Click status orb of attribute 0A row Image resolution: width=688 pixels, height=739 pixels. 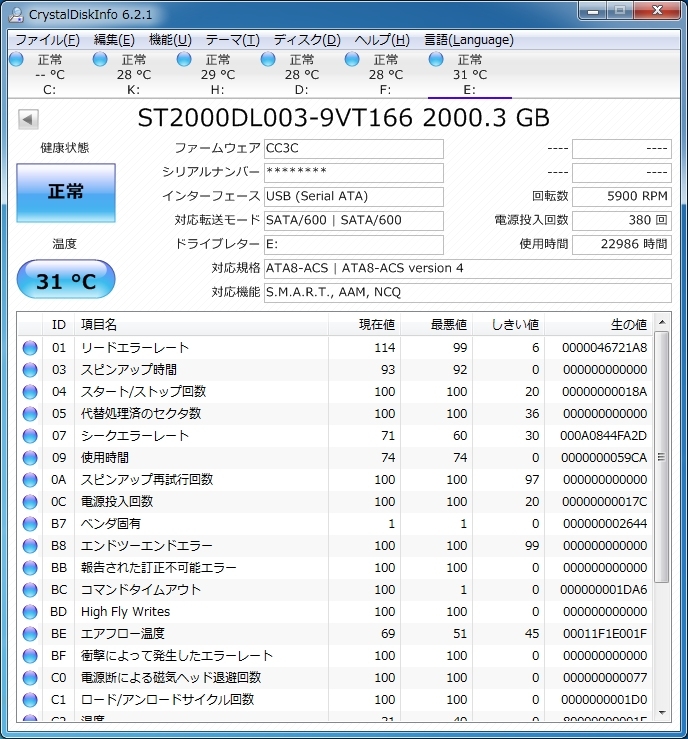pyautogui.click(x=30, y=480)
